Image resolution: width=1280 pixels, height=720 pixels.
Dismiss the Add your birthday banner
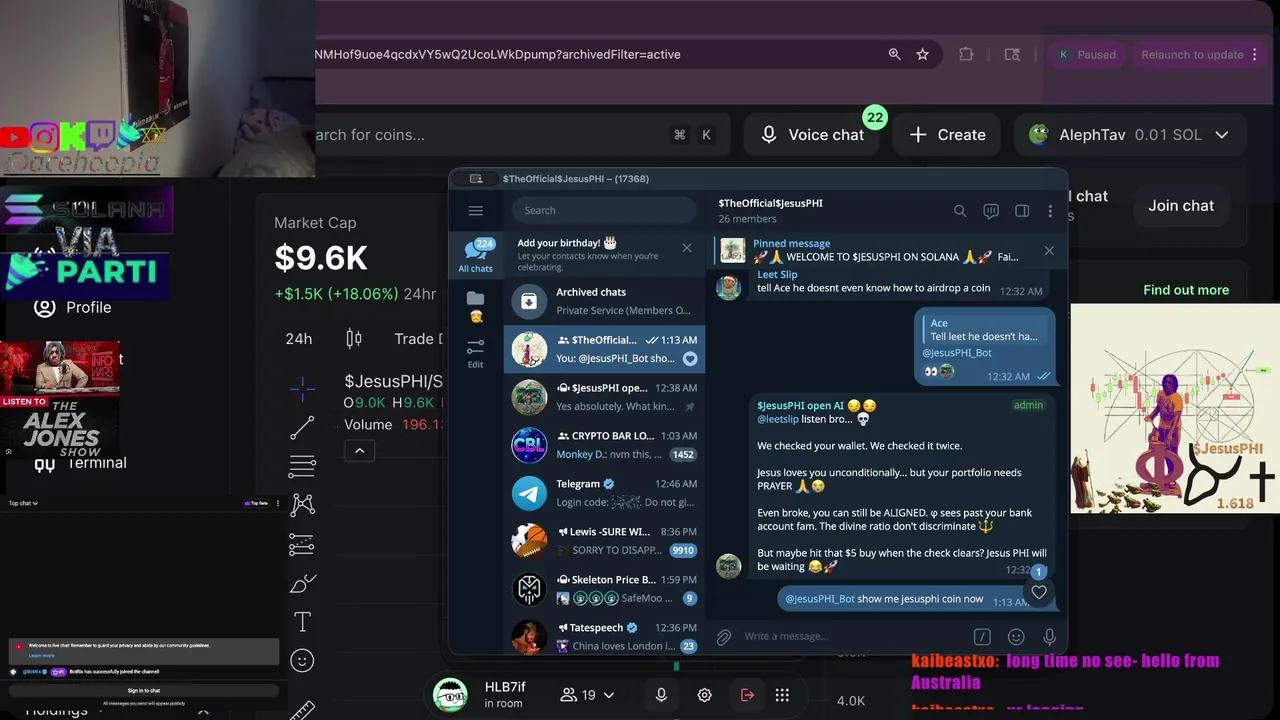coord(686,247)
